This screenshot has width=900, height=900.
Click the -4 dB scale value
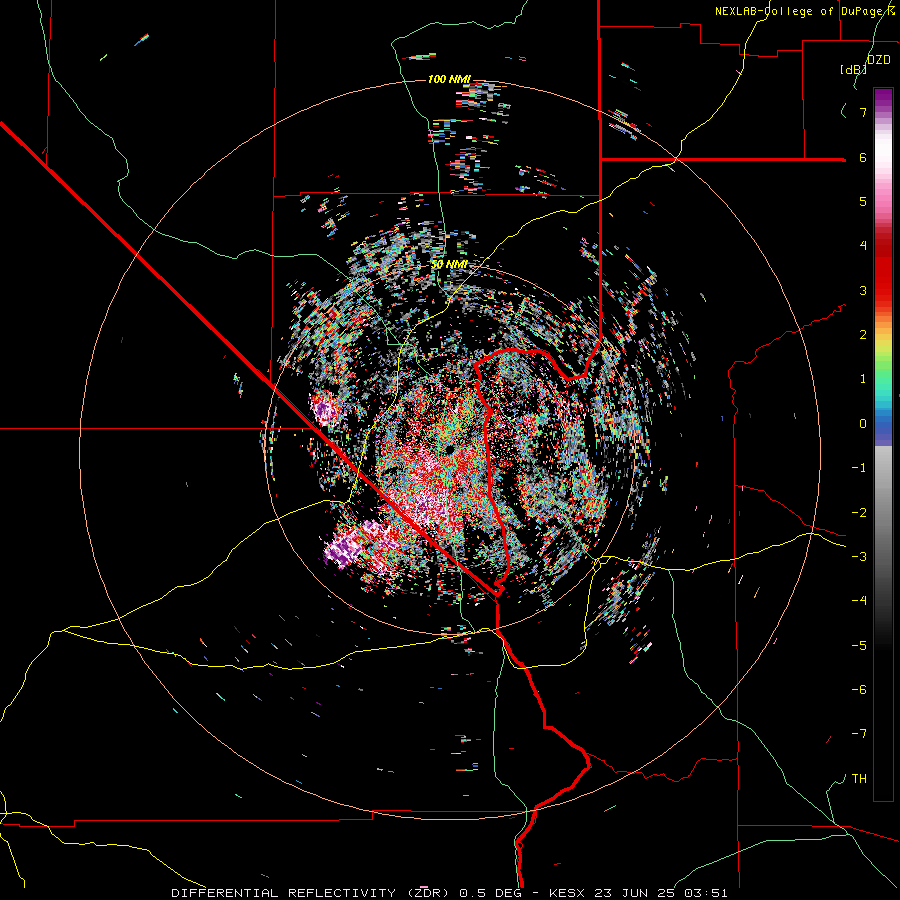click(x=859, y=601)
